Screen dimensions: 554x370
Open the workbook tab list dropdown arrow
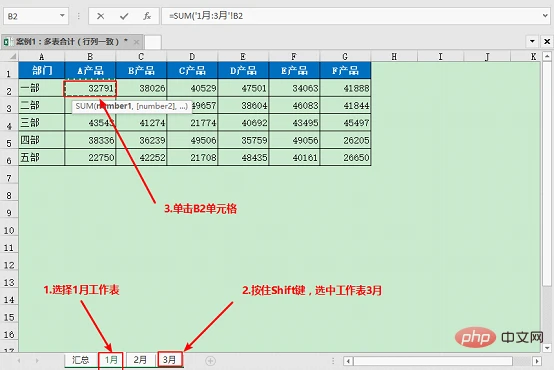click(532, 41)
